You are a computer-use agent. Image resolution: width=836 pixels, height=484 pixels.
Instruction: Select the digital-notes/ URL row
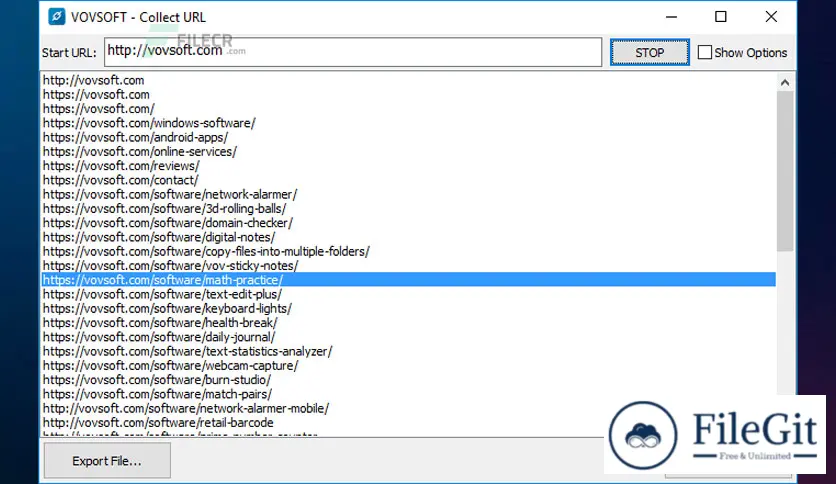(x=409, y=237)
